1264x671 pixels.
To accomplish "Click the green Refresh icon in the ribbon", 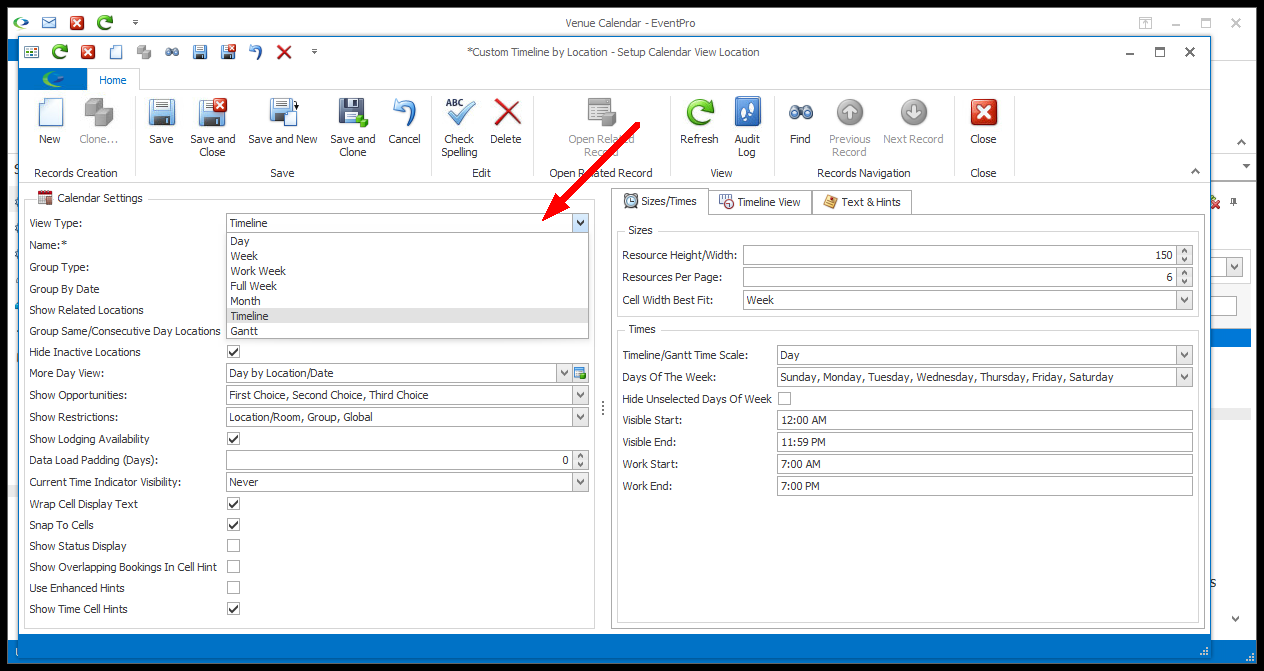I will [699, 112].
